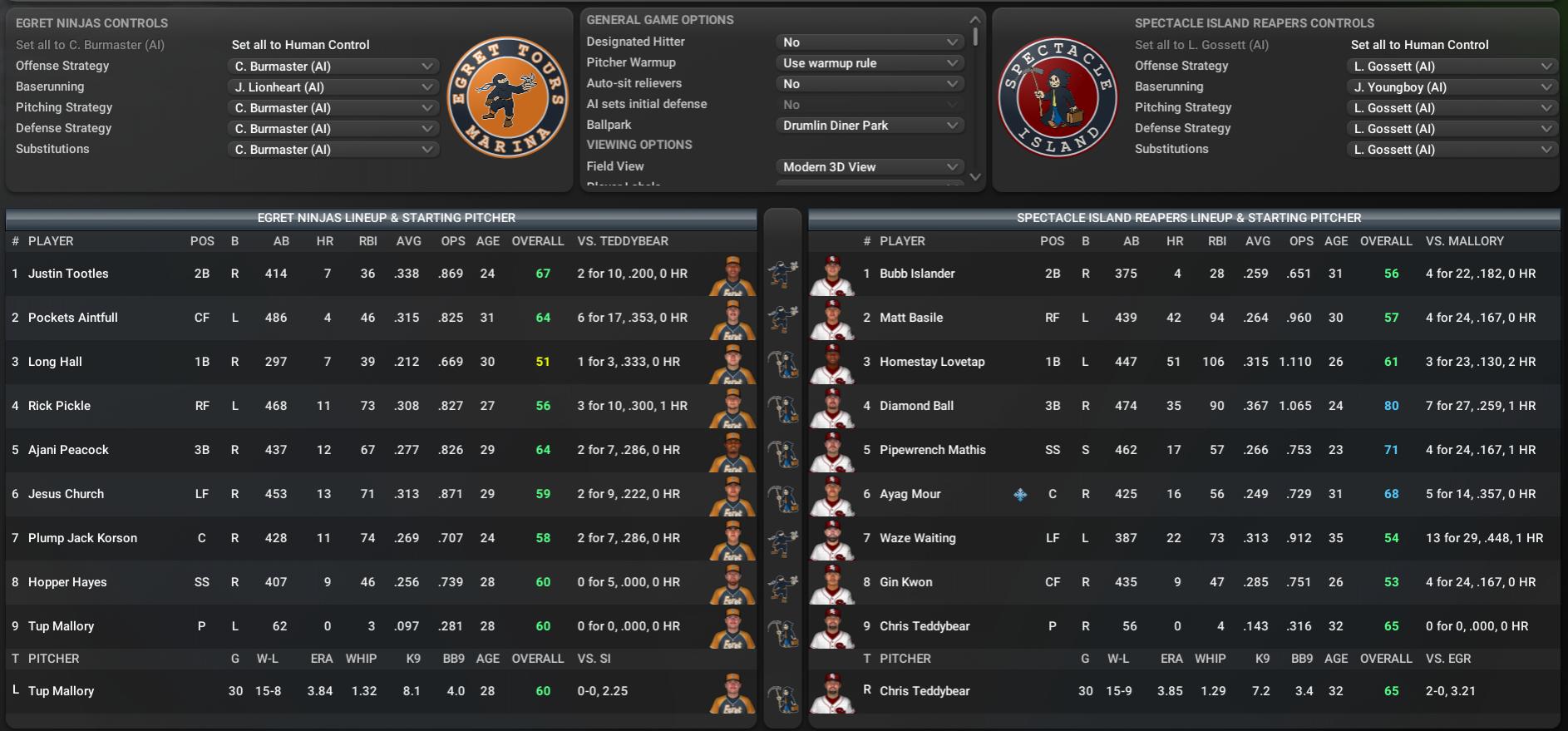Choose a different Ballpark from dropdown
This screenshot has height=731, width=1568.
click(870, 126)
